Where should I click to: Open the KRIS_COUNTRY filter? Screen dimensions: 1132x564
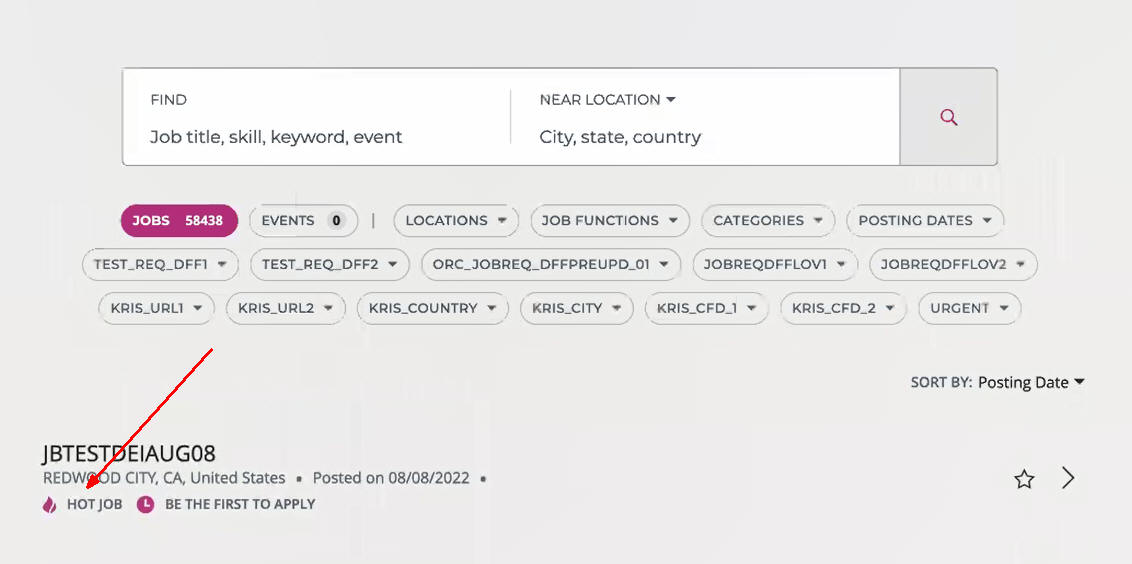point(432,308)
